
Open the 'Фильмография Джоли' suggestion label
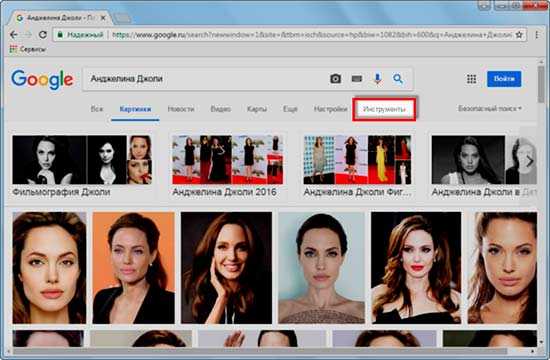click(61, 192)
